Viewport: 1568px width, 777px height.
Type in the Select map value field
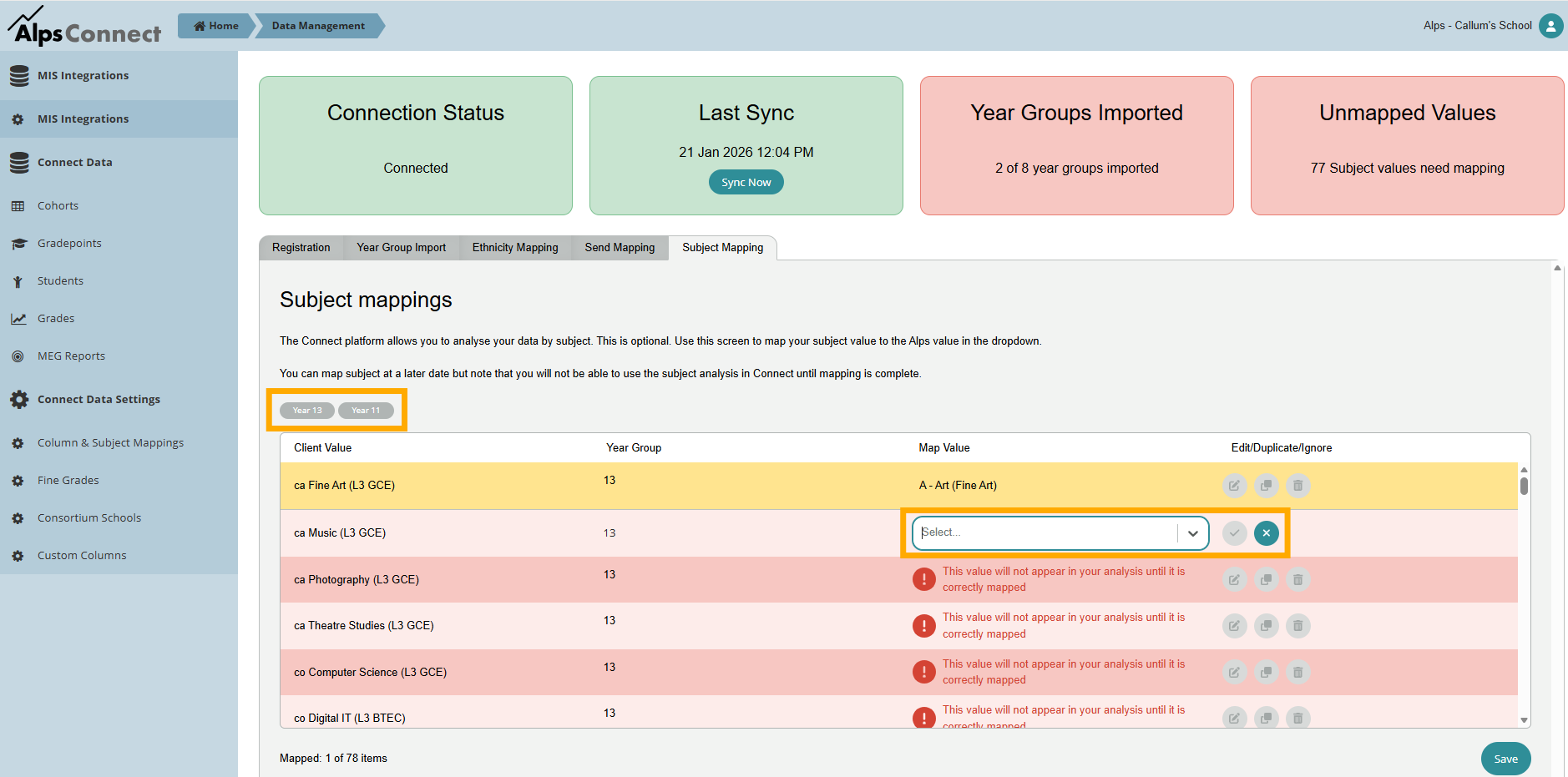(x=1045, y=532)
